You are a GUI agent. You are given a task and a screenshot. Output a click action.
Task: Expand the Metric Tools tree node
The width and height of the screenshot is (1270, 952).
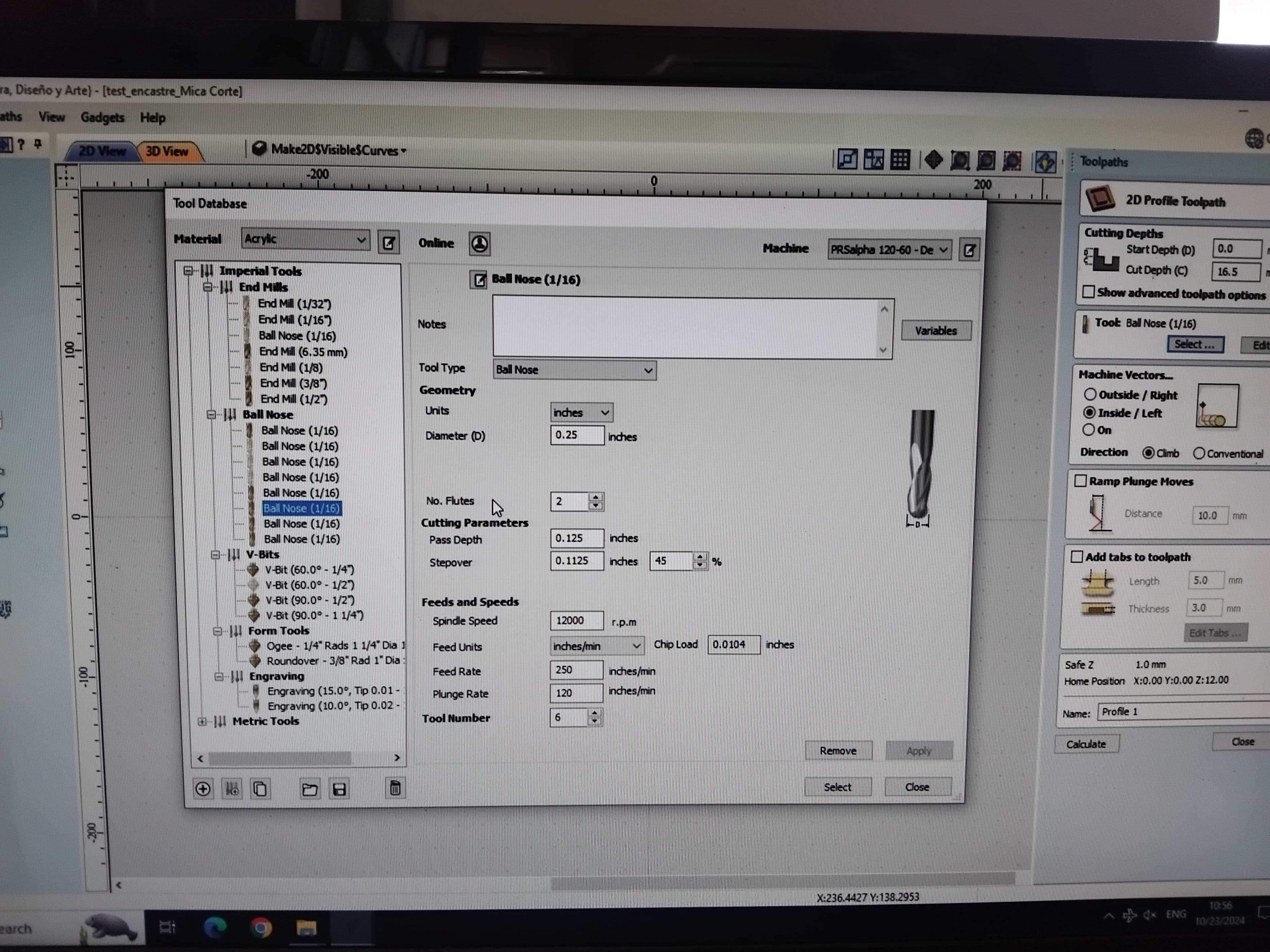click(x=202, y=721)
